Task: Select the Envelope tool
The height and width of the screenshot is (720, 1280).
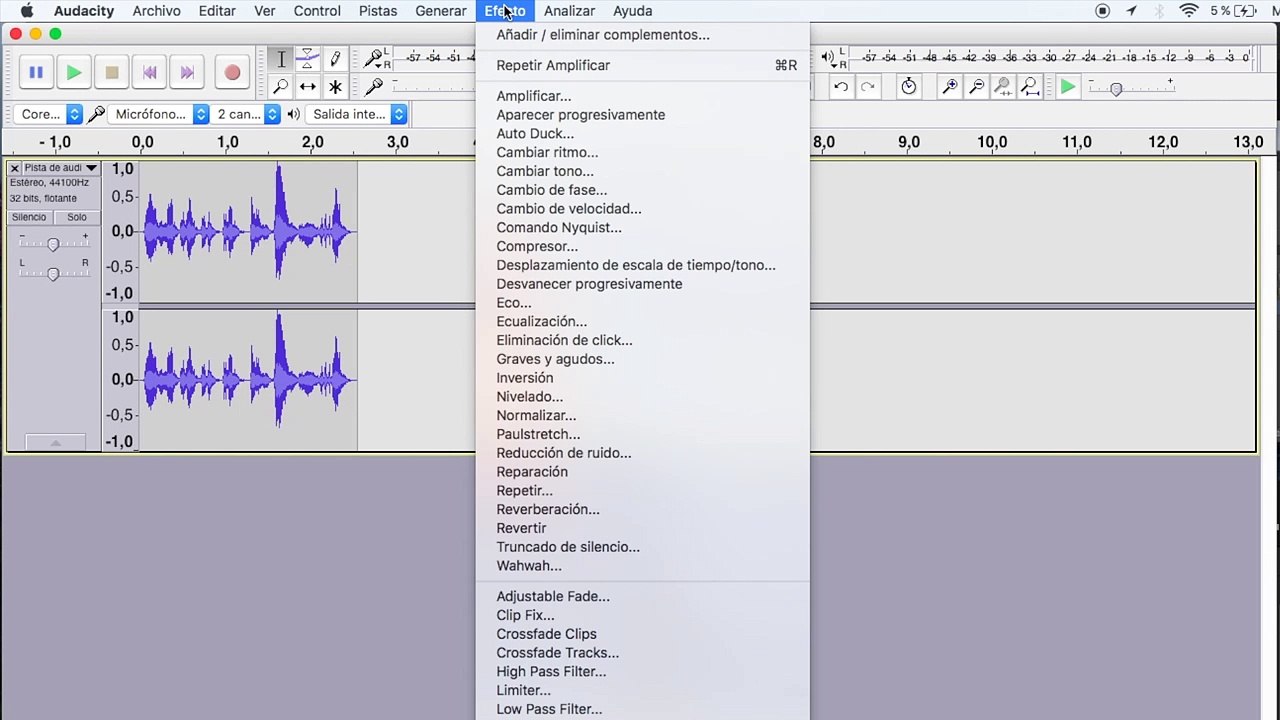Action: 308,60
